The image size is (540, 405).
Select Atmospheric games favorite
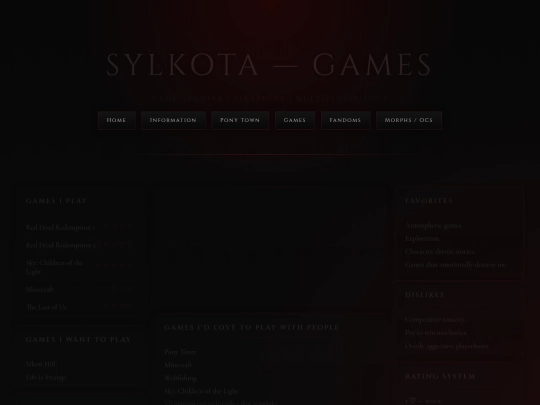tap(434, 225)
